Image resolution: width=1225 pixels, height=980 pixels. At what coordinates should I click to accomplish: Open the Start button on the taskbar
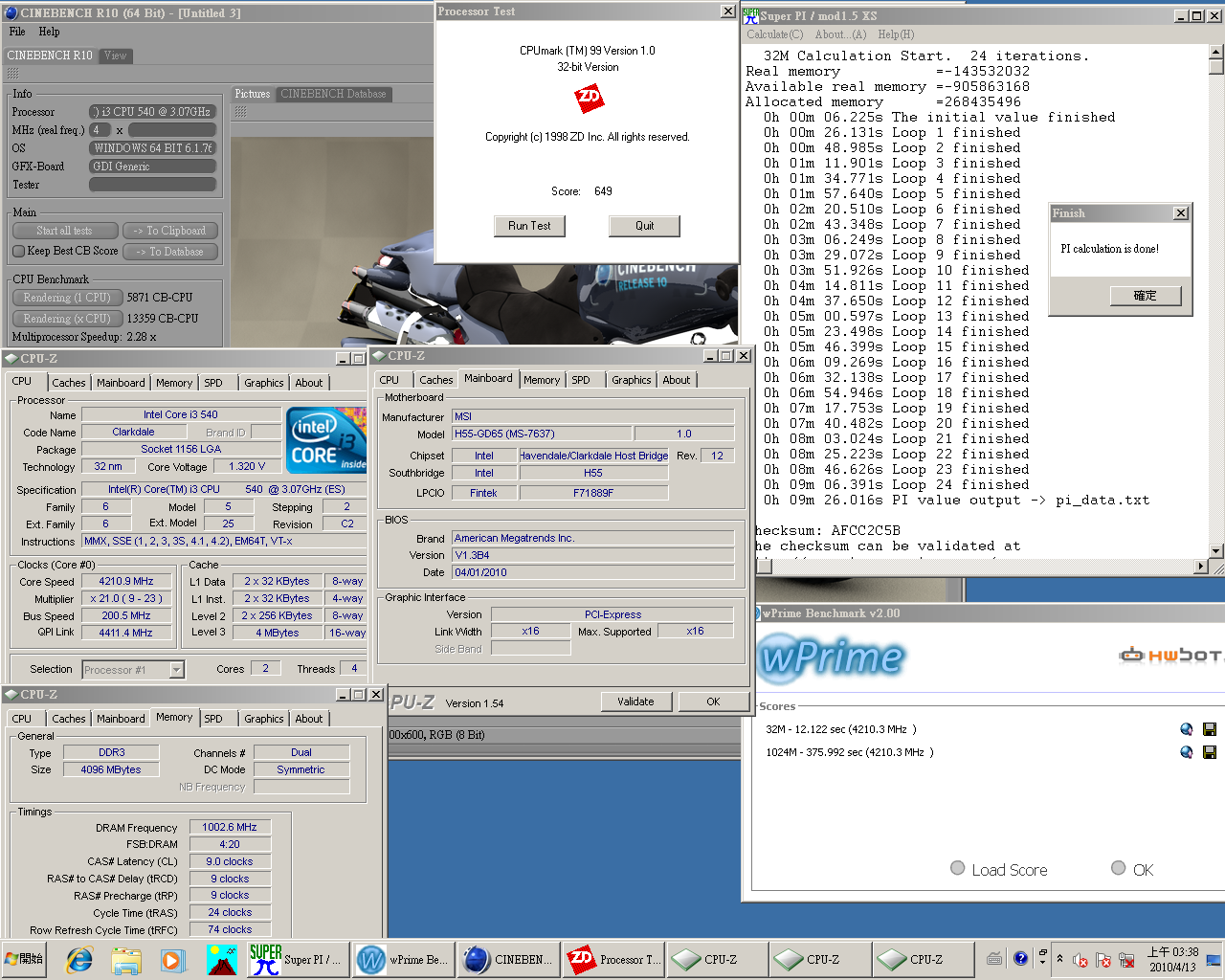pyautogui.click(x=25, y=959)
